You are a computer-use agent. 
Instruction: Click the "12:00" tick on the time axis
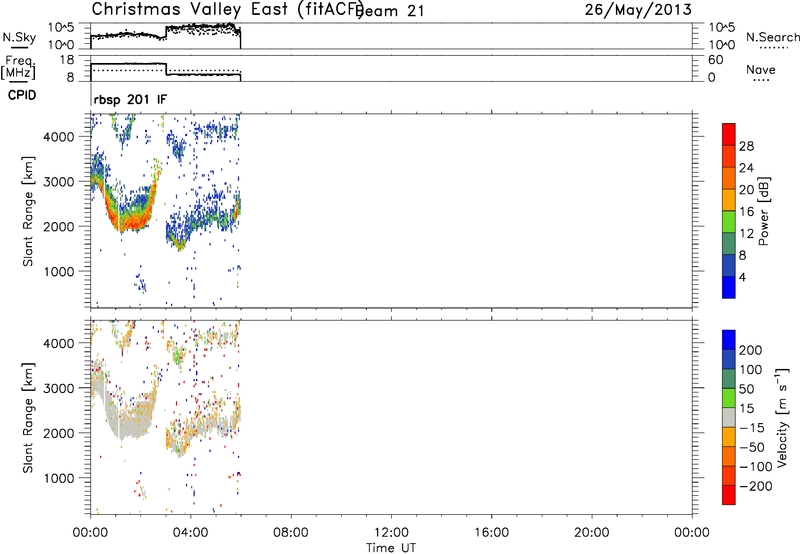pyautogui.click(x=391, y=533)
